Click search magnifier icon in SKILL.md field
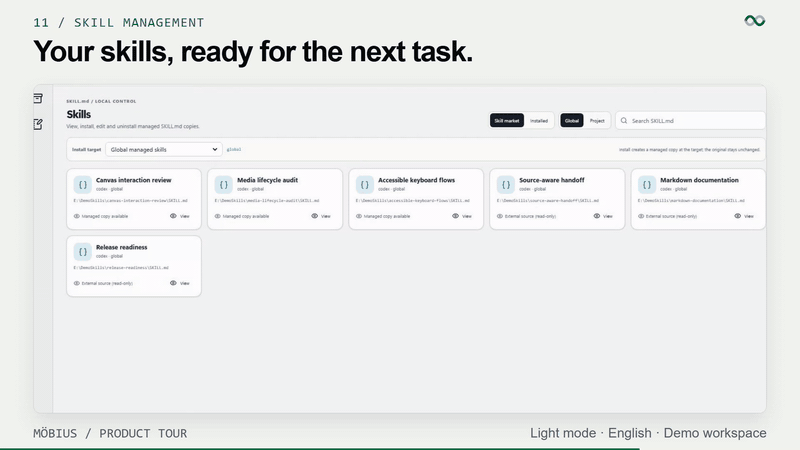800x450 pixels. click(x=624, y=121)
